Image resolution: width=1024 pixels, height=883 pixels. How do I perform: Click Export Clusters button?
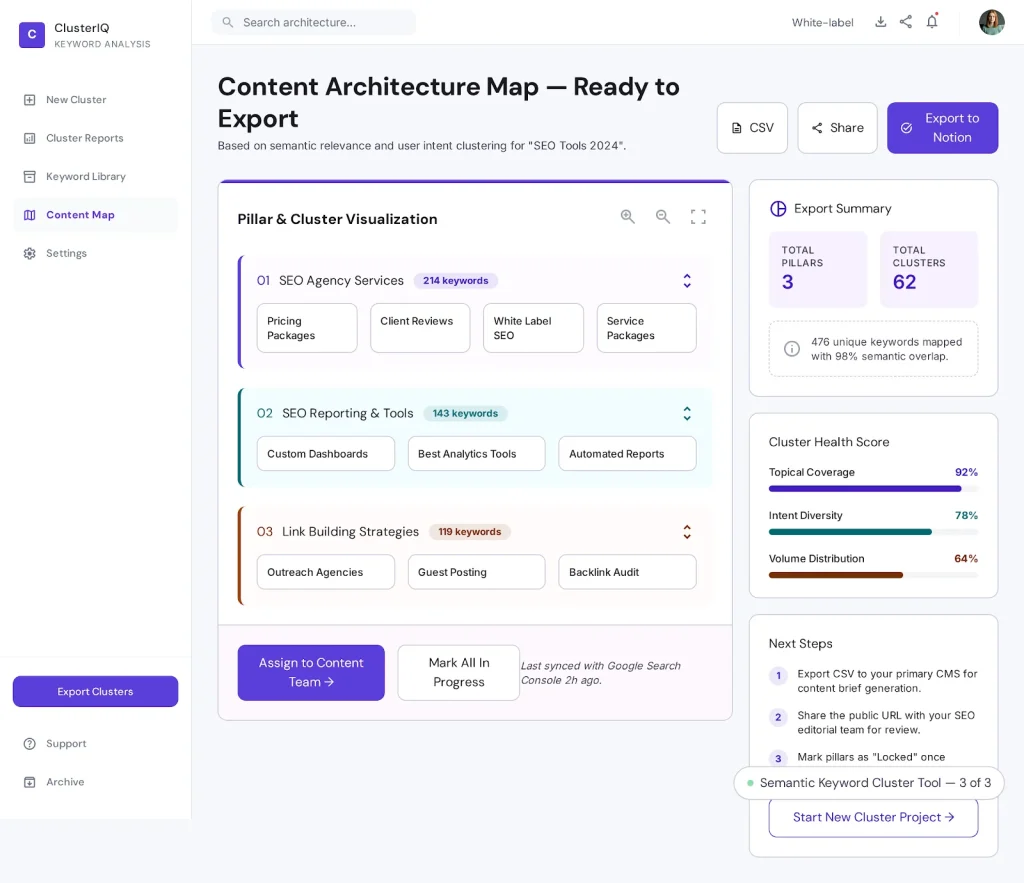[x=95, y=692]
